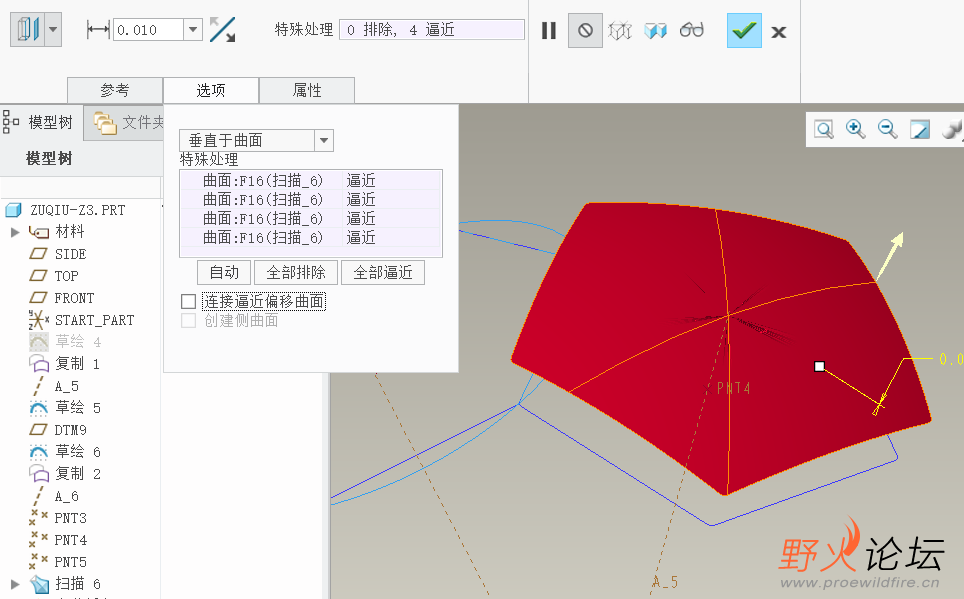Flip the offset direction arrow icon
964x599 pixels.
222,30
